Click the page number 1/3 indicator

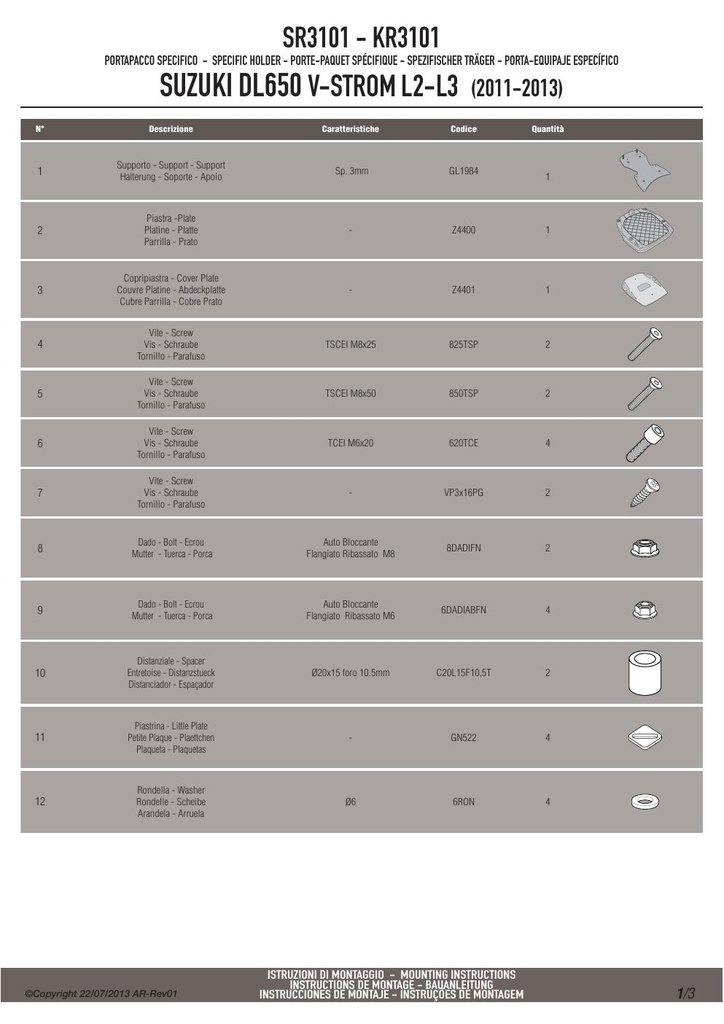click(x=686, y=993)
